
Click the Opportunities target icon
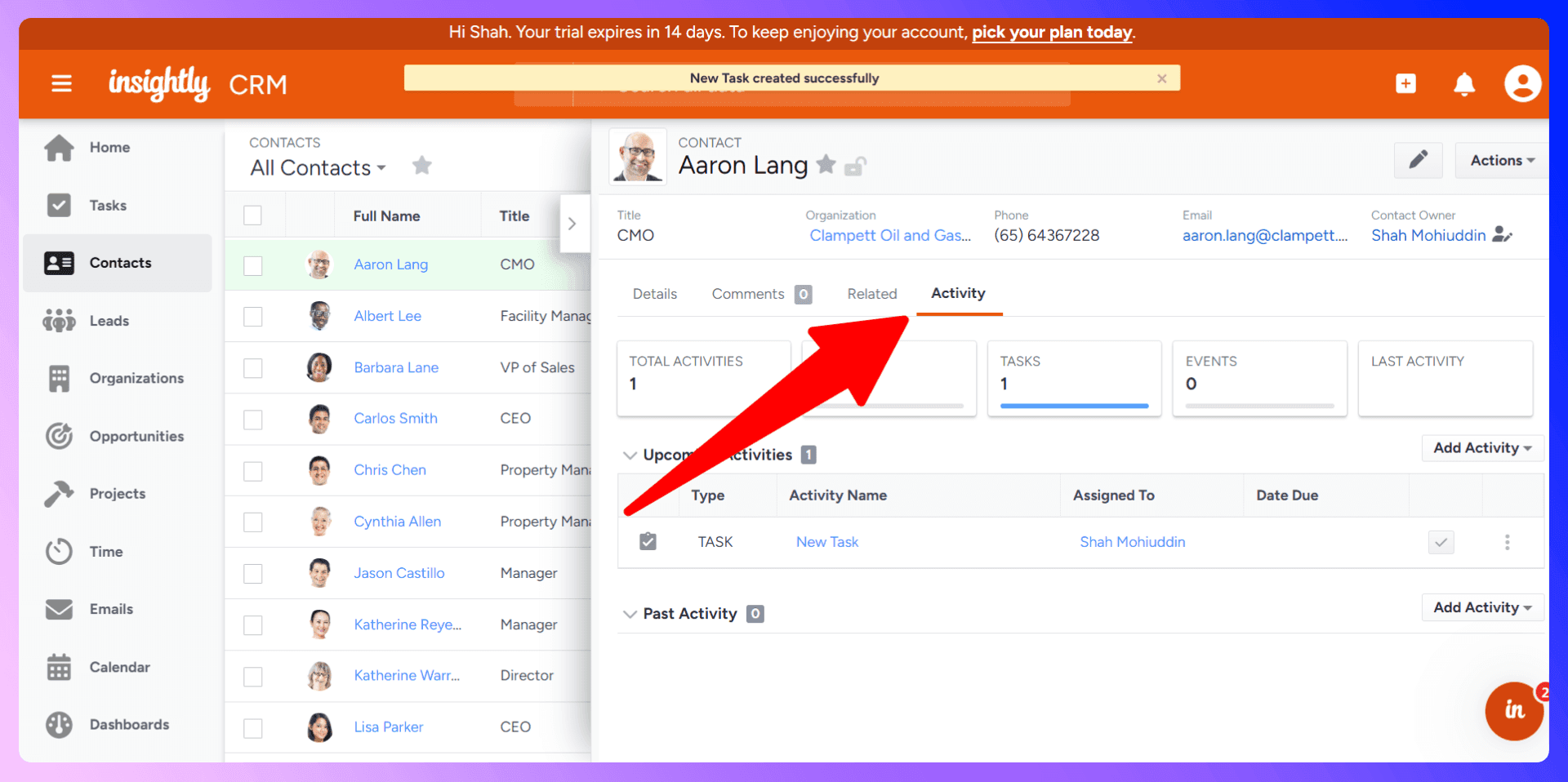click(59, 436)
